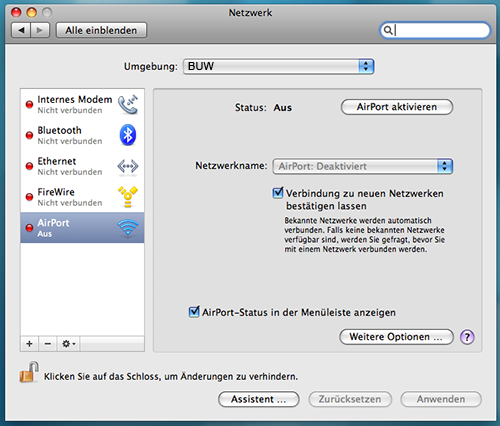Click the 'AirPort aktivieren' button
The image size is (500, 426).
397,107
